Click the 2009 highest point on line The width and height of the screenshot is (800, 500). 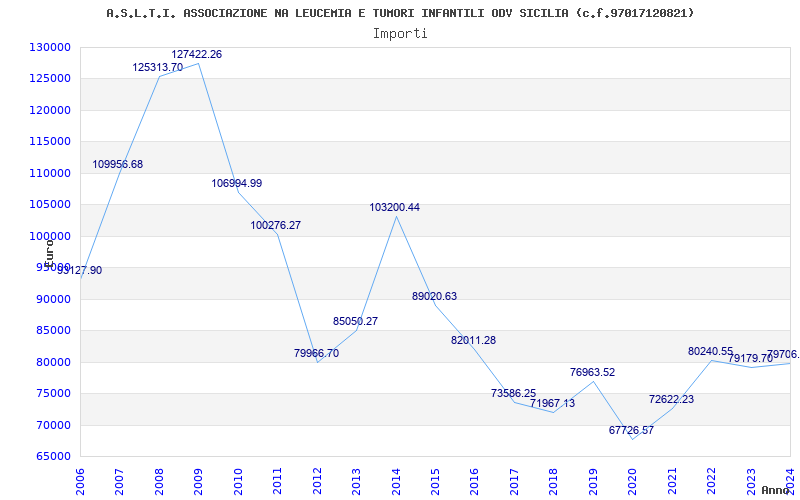click(198, 63)
